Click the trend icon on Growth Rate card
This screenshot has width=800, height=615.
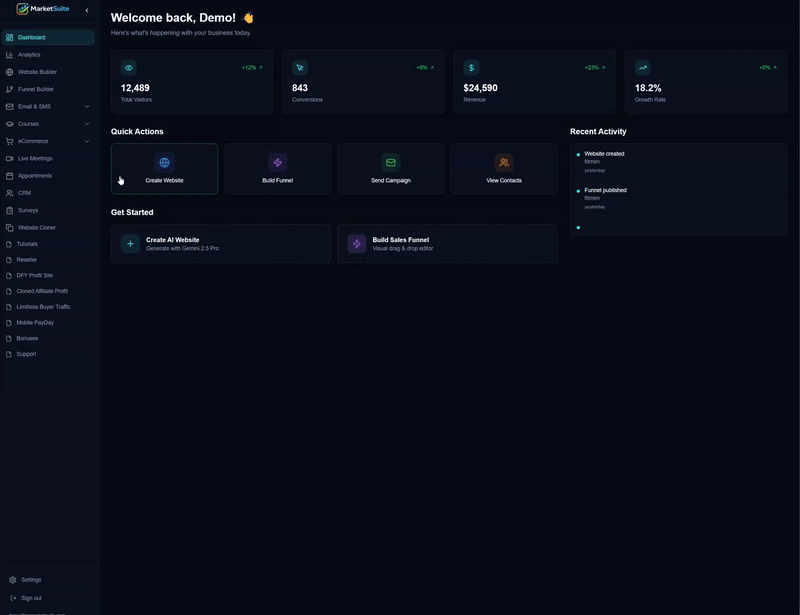pyautogui.click(x=642, y=68)
